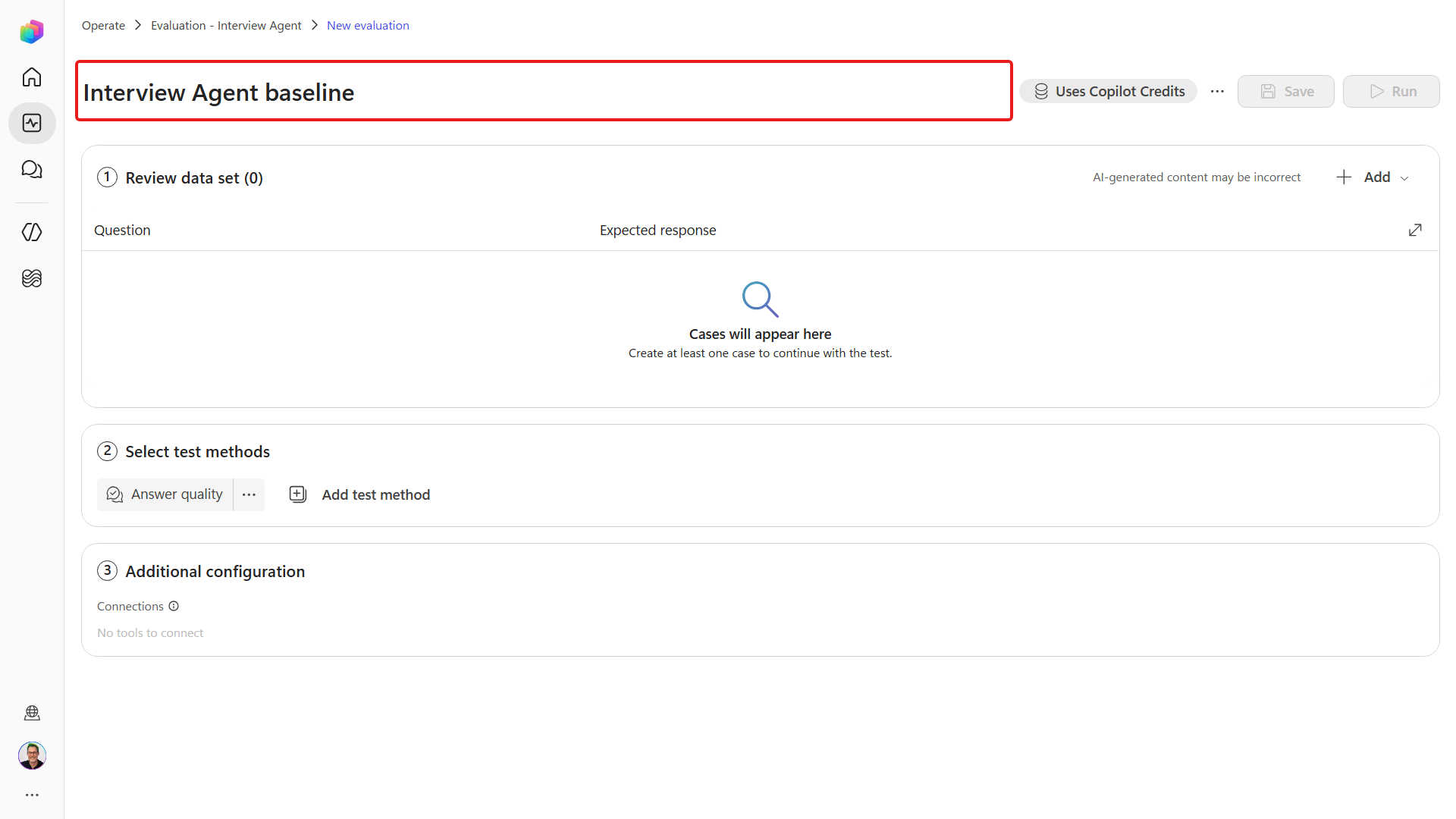Click the search magnifier placeholder icon
The width and height of the screenshot is (1456, 819).
click(760, 300)
